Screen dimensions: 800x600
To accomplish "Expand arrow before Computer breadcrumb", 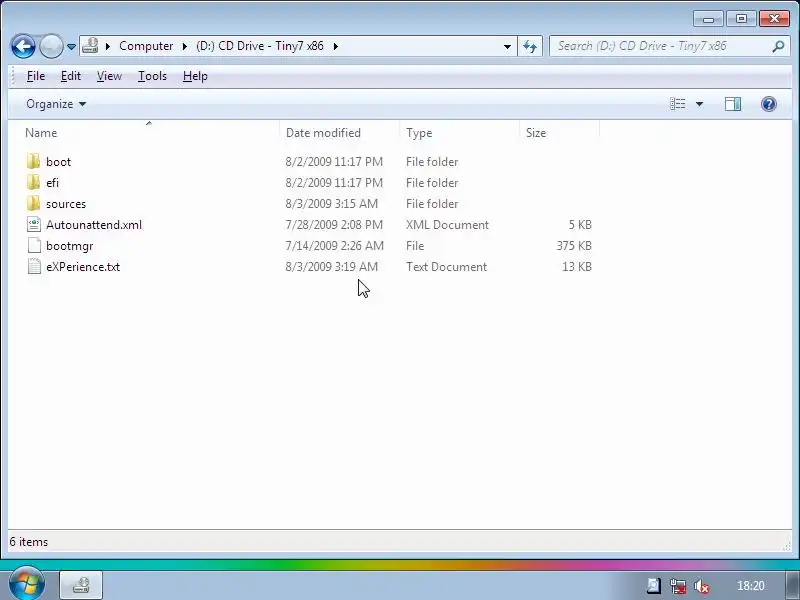I will (x=108, y=46).
